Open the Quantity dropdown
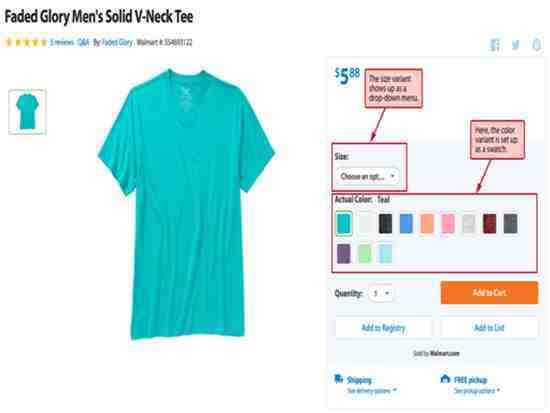550x413 pixels. tap(381, 293)
